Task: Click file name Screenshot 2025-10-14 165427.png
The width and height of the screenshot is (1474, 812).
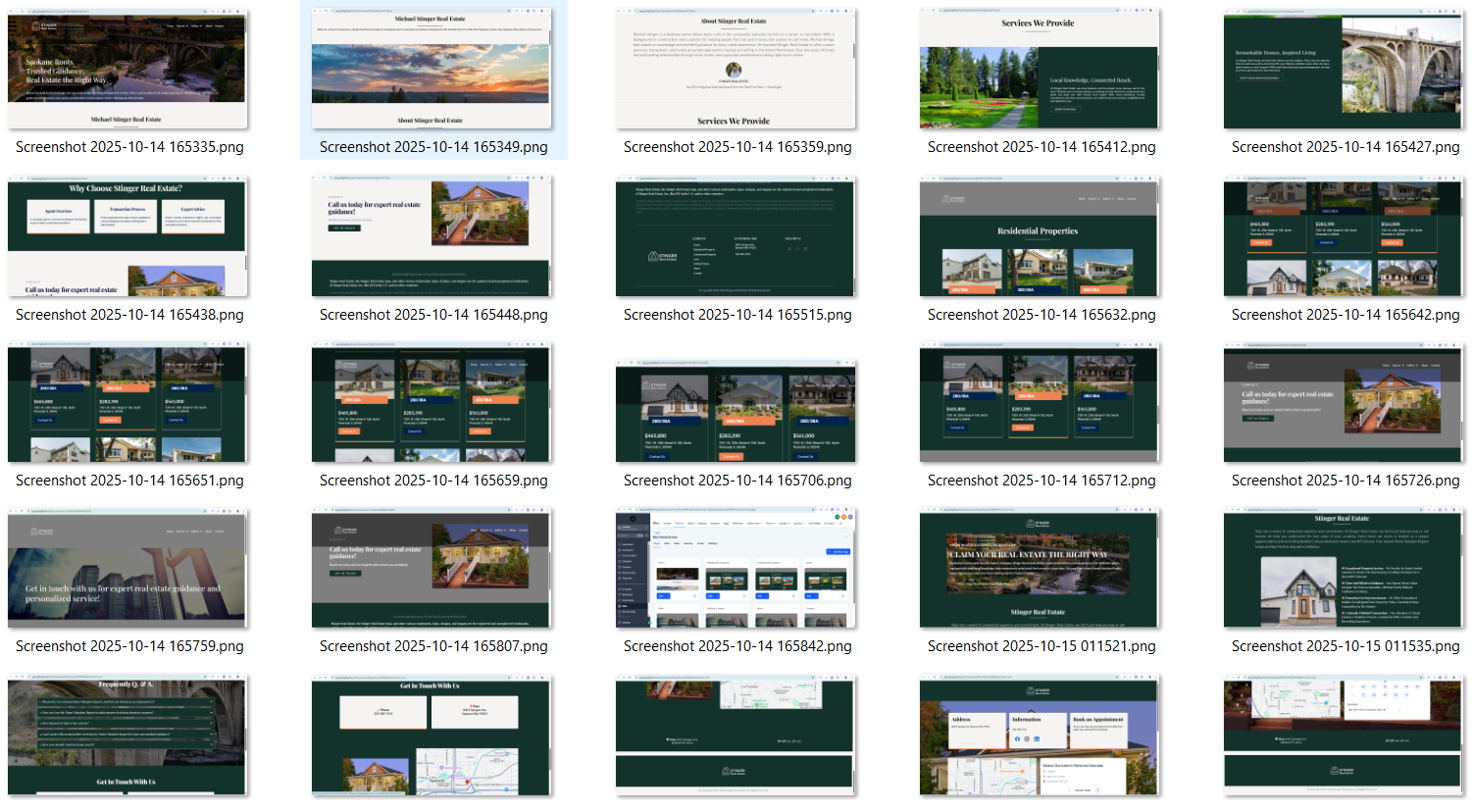Action: coord(1346,147)
